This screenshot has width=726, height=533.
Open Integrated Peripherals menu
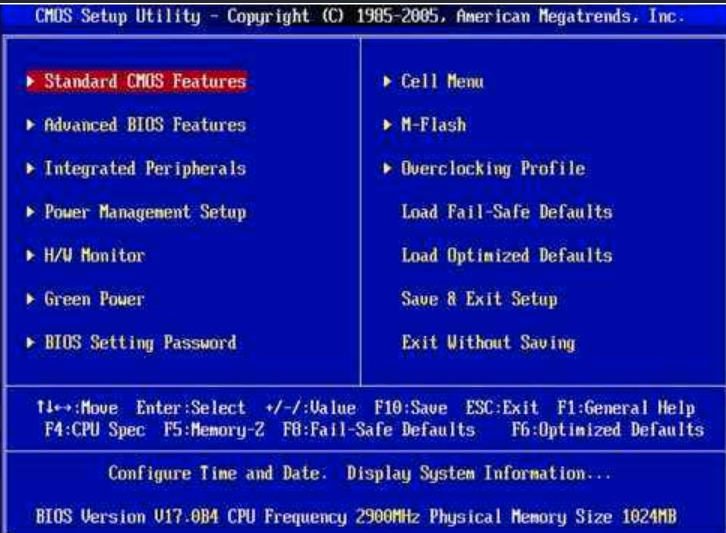145,169
